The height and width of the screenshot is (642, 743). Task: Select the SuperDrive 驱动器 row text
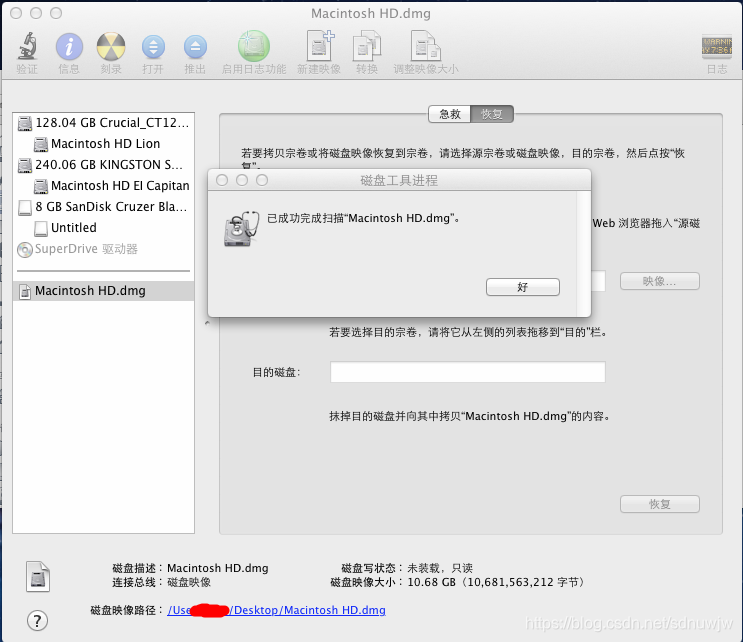(x=86, y=249)
